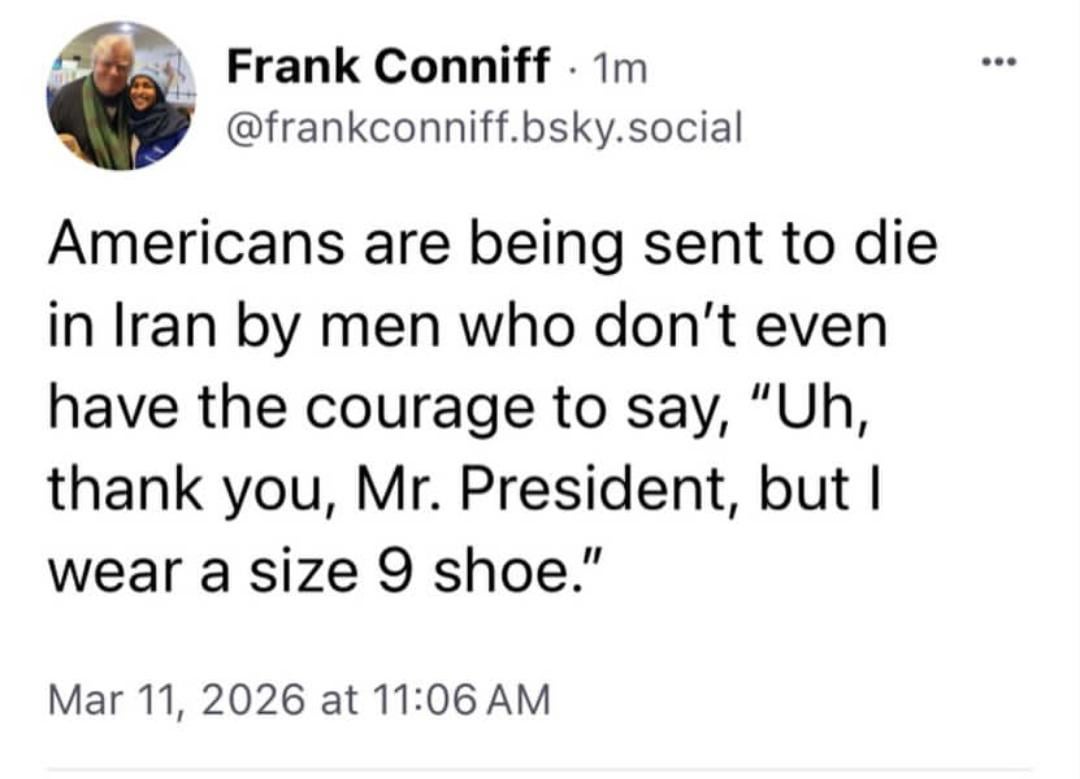
Task: Click Frank Conniff's profile avatar photo
Action: 120,96
